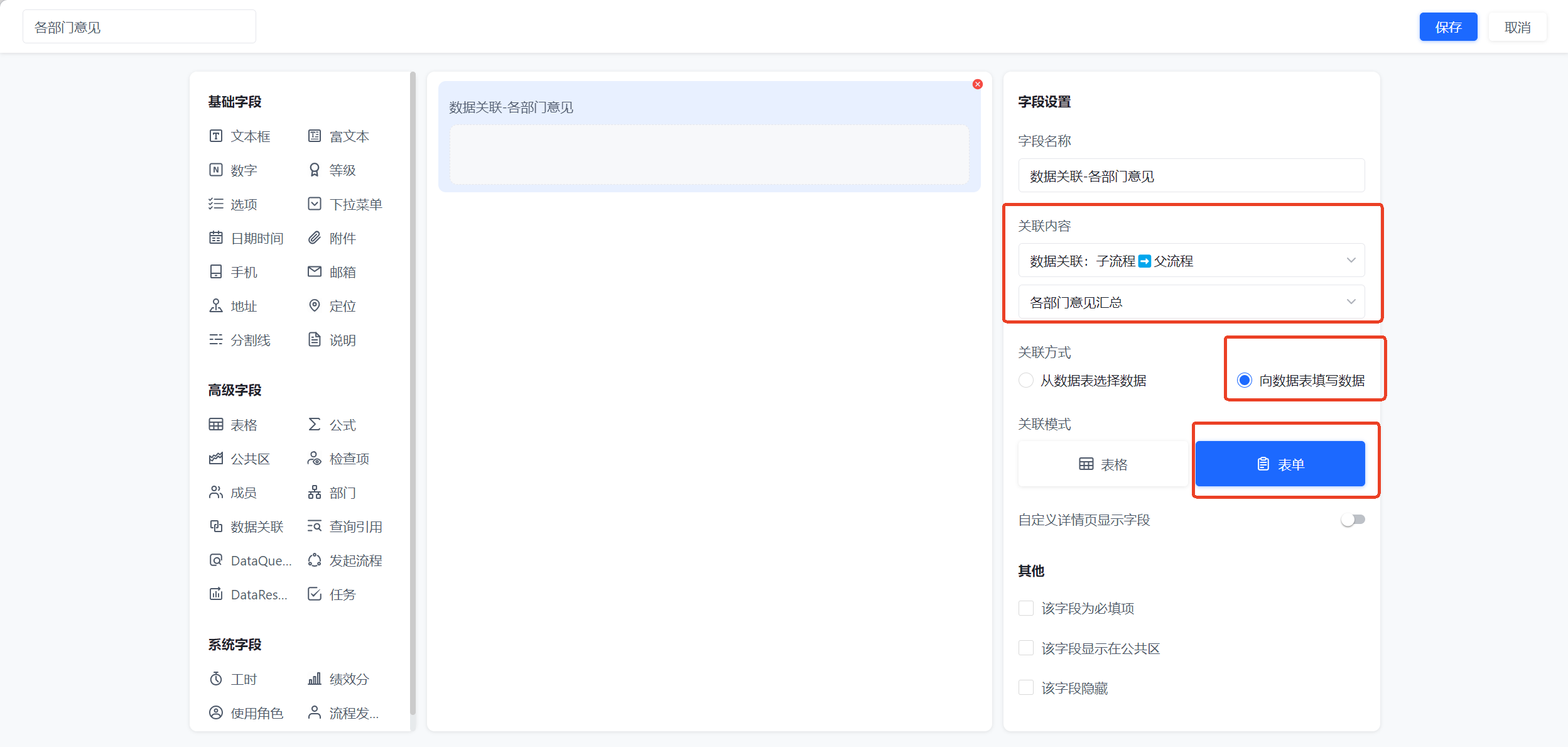1568x747 pixels.
Task: Click the 取消 cancel button
Action: pos(1517,26)
